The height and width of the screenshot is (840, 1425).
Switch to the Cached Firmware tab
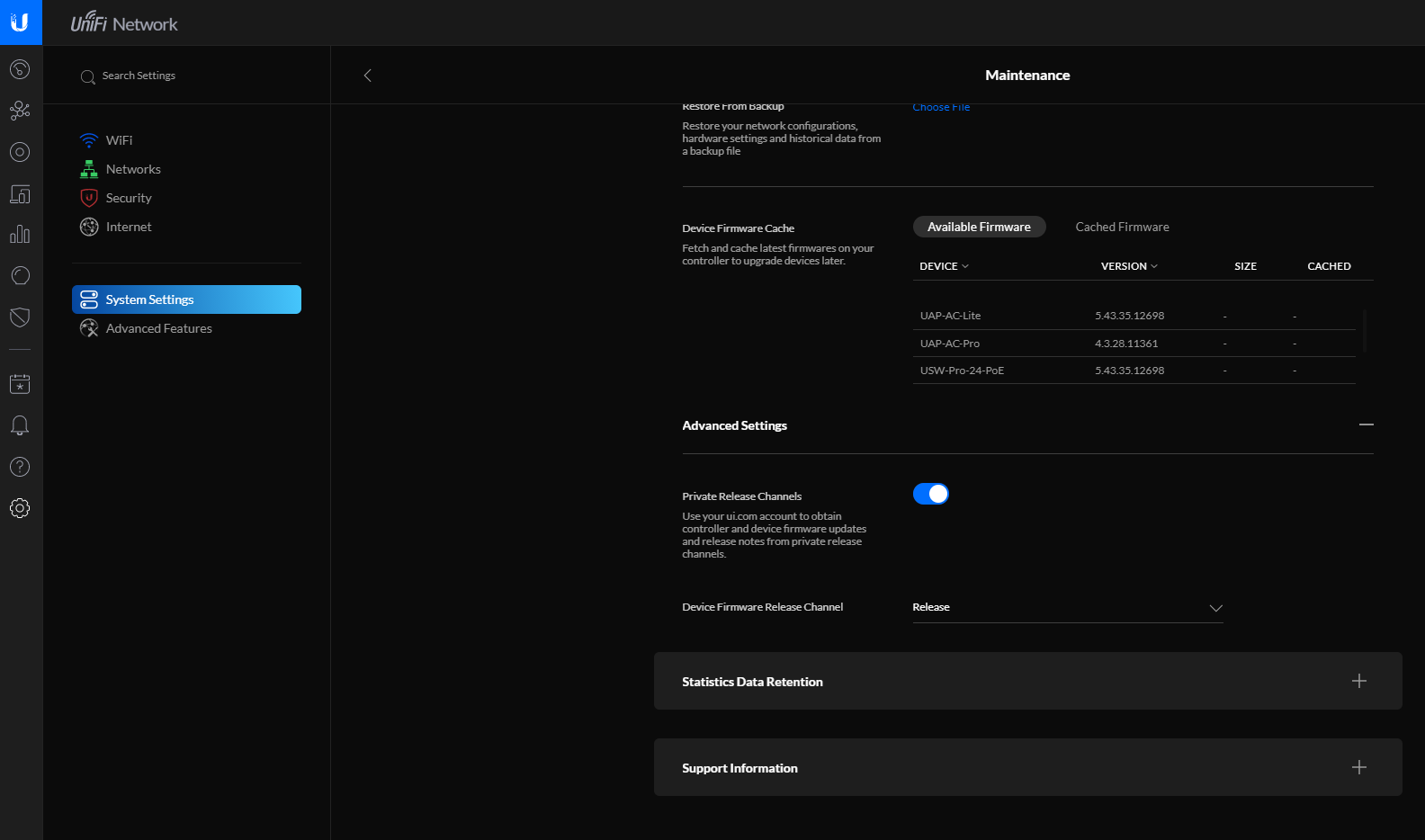(1122, 227)
